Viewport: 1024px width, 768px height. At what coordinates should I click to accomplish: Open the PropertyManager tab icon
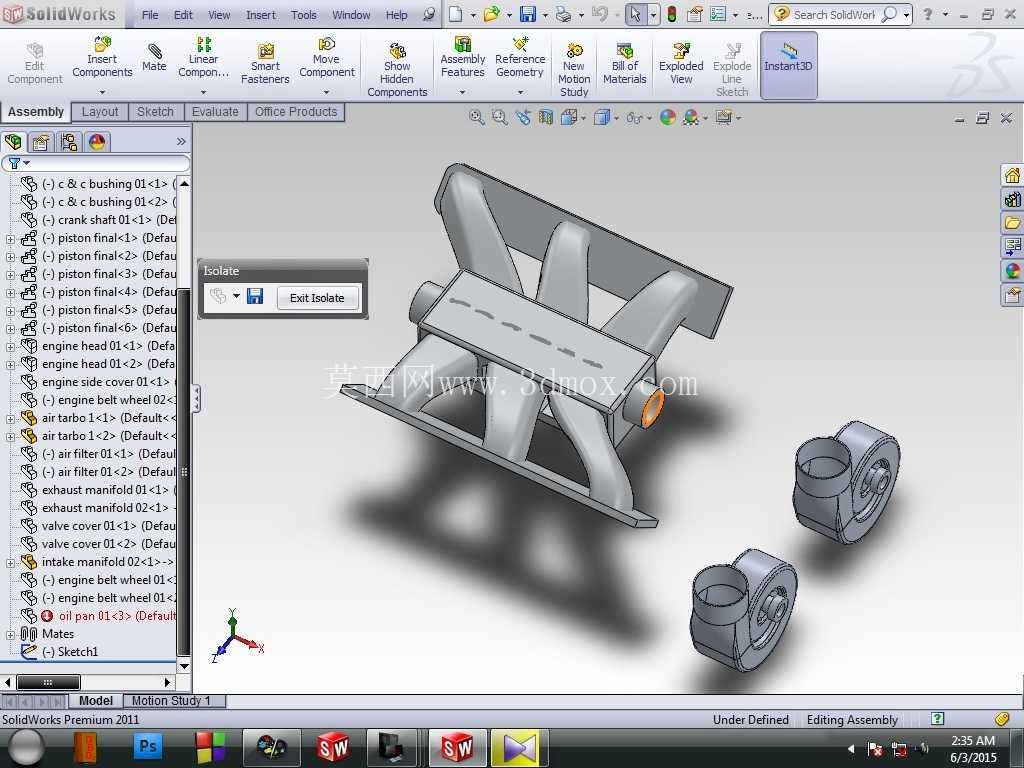(x=41, y=142)
